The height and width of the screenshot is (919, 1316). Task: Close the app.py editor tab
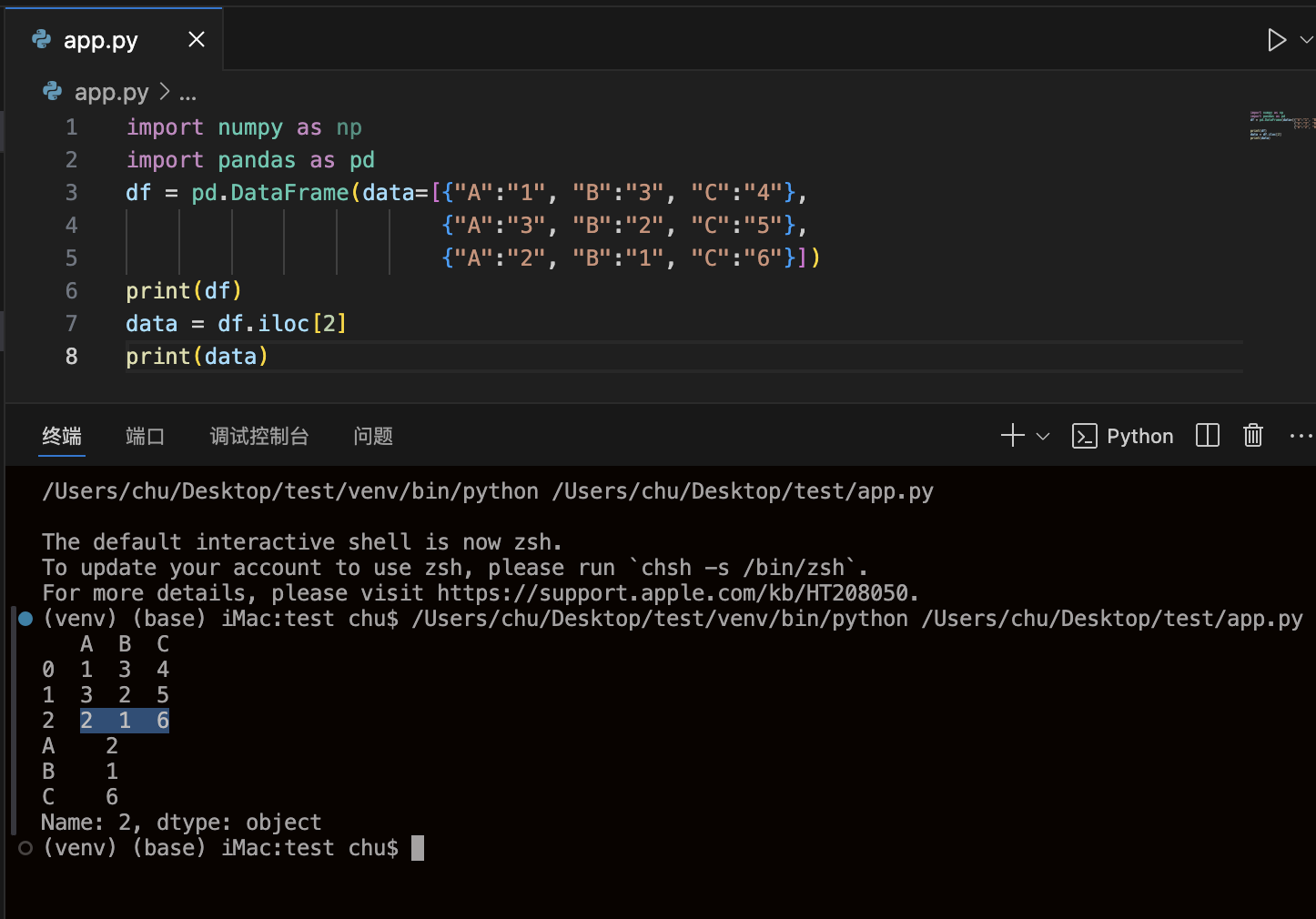click(x=197, y=40)
